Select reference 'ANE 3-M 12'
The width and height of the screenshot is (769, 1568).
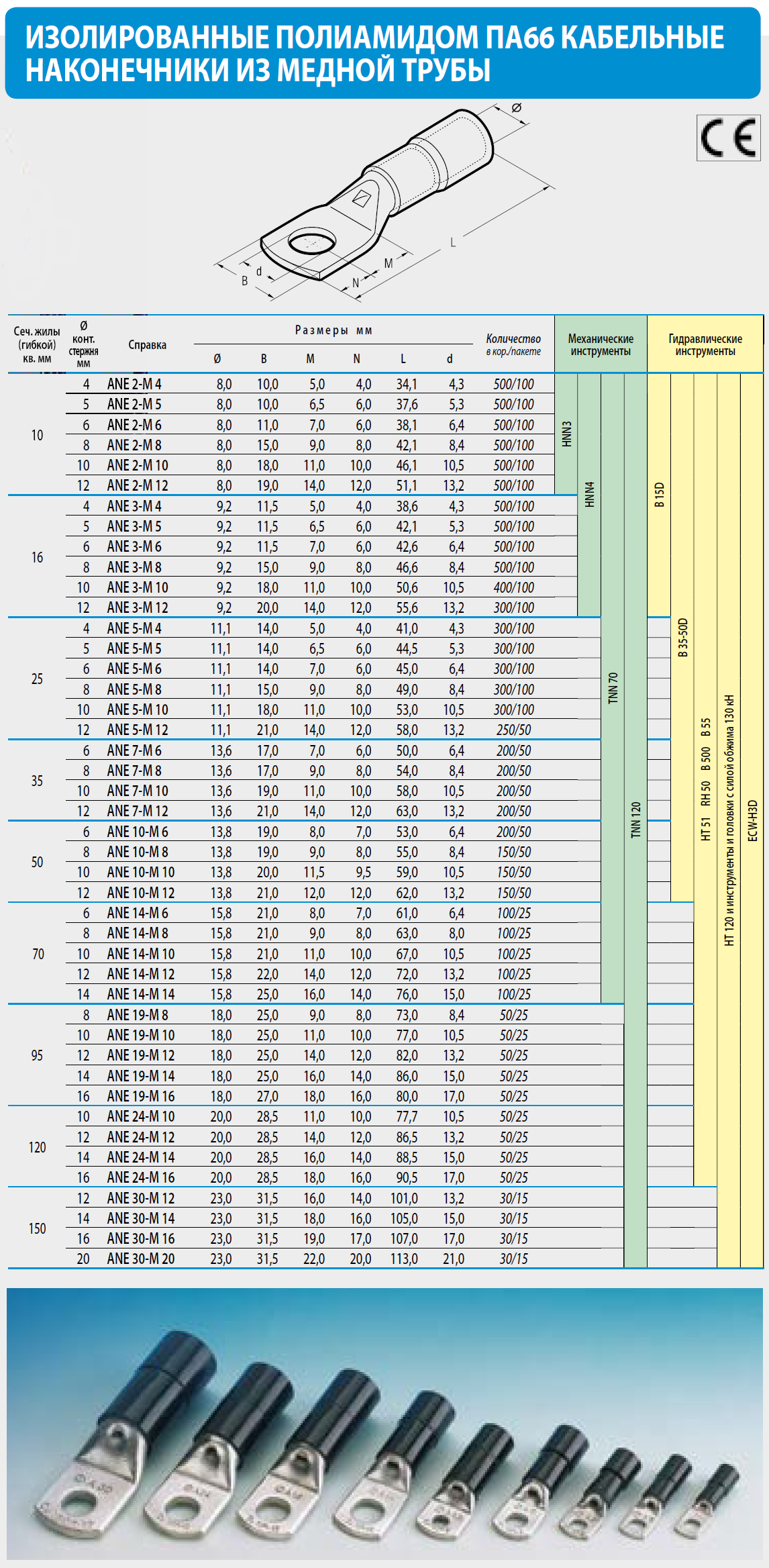(x=138, y=607)
